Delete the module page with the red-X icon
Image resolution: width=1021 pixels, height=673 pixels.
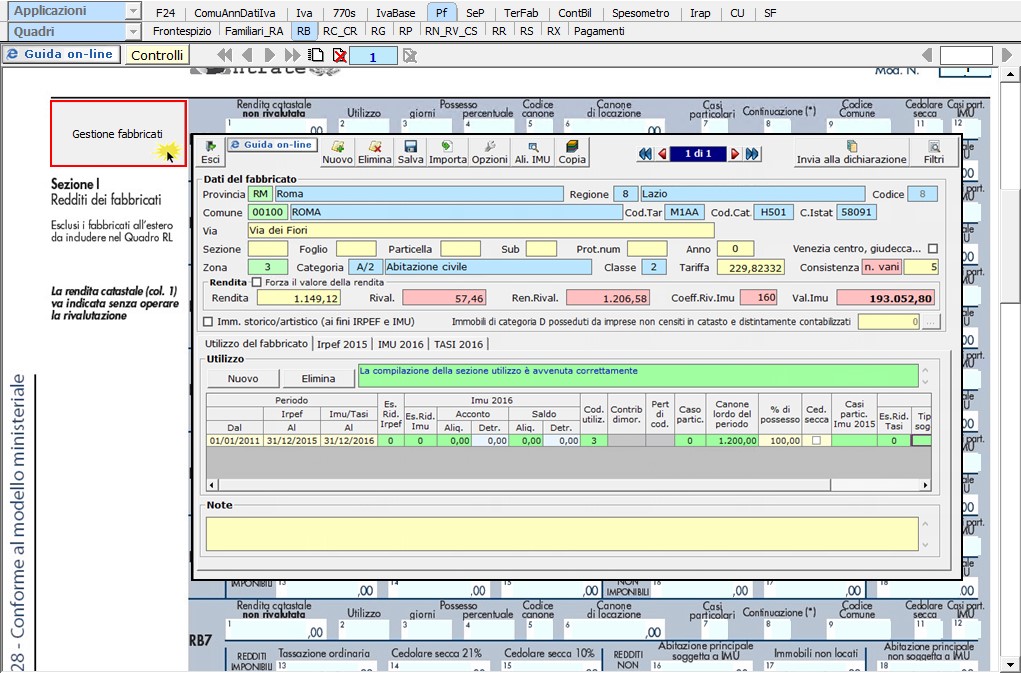point(339,55)
